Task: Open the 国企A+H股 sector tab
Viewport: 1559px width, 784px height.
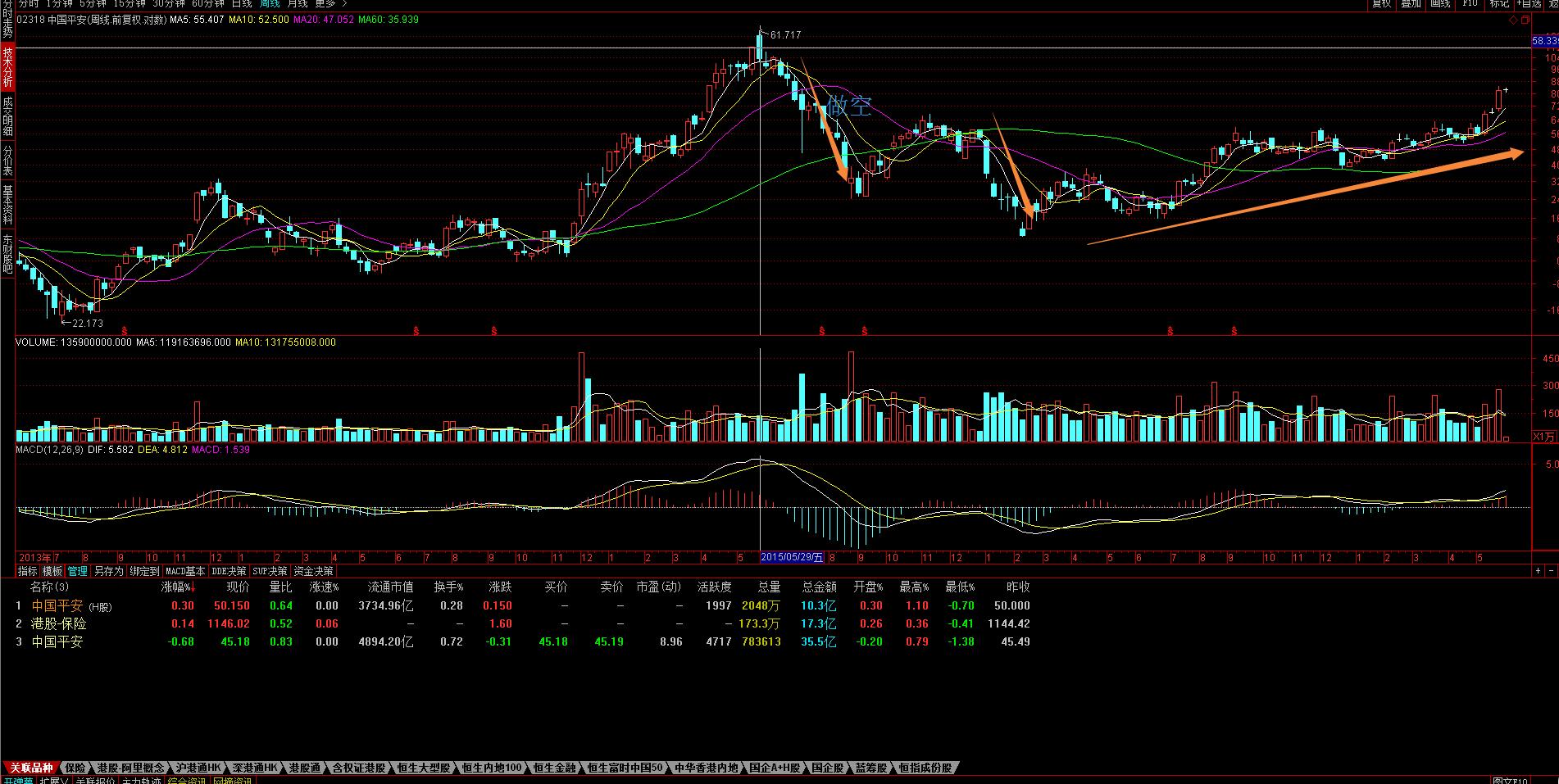Action: click(775, 768)
